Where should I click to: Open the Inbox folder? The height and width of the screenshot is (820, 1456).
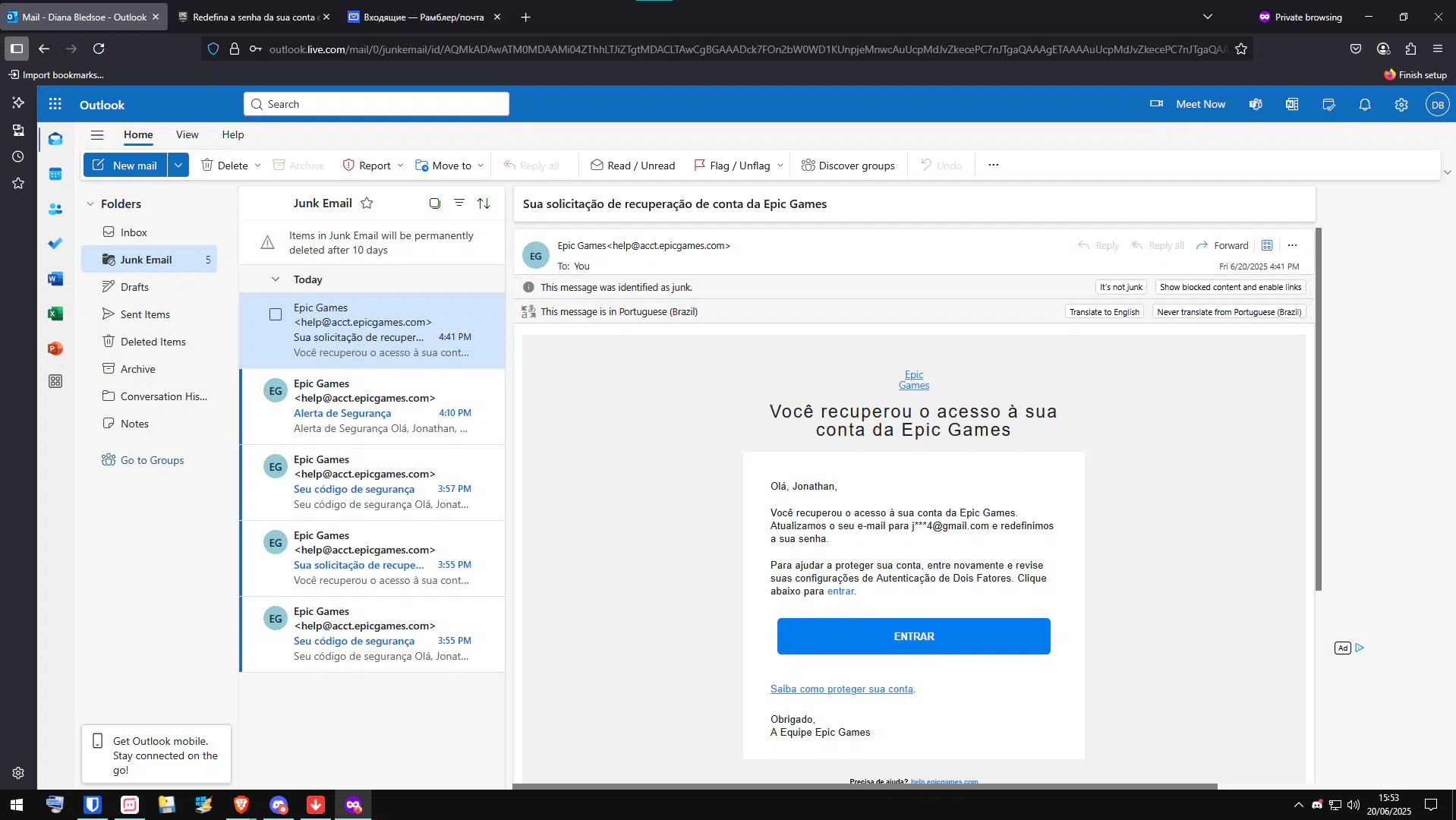coord(149,232)
